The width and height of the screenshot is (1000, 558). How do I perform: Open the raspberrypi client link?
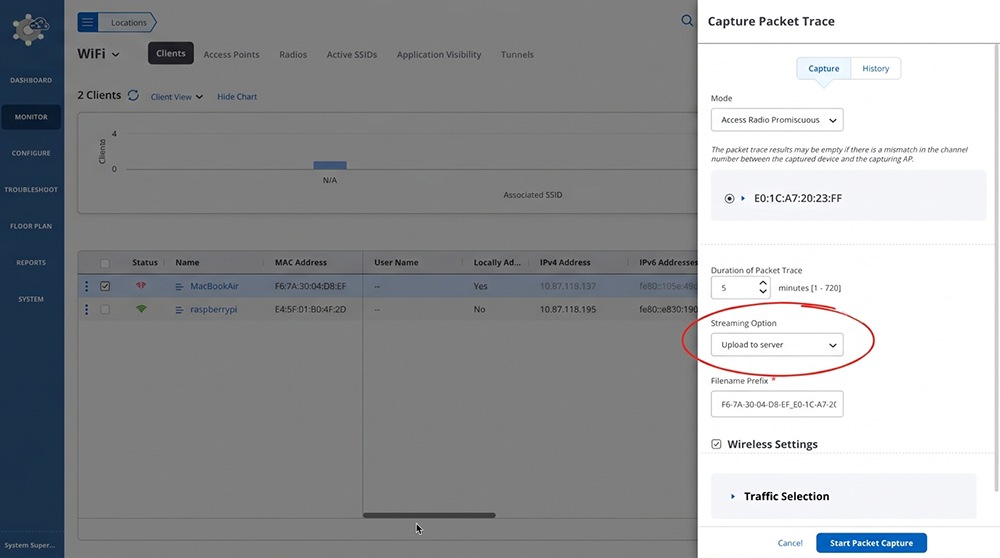(x=214, y=309)
